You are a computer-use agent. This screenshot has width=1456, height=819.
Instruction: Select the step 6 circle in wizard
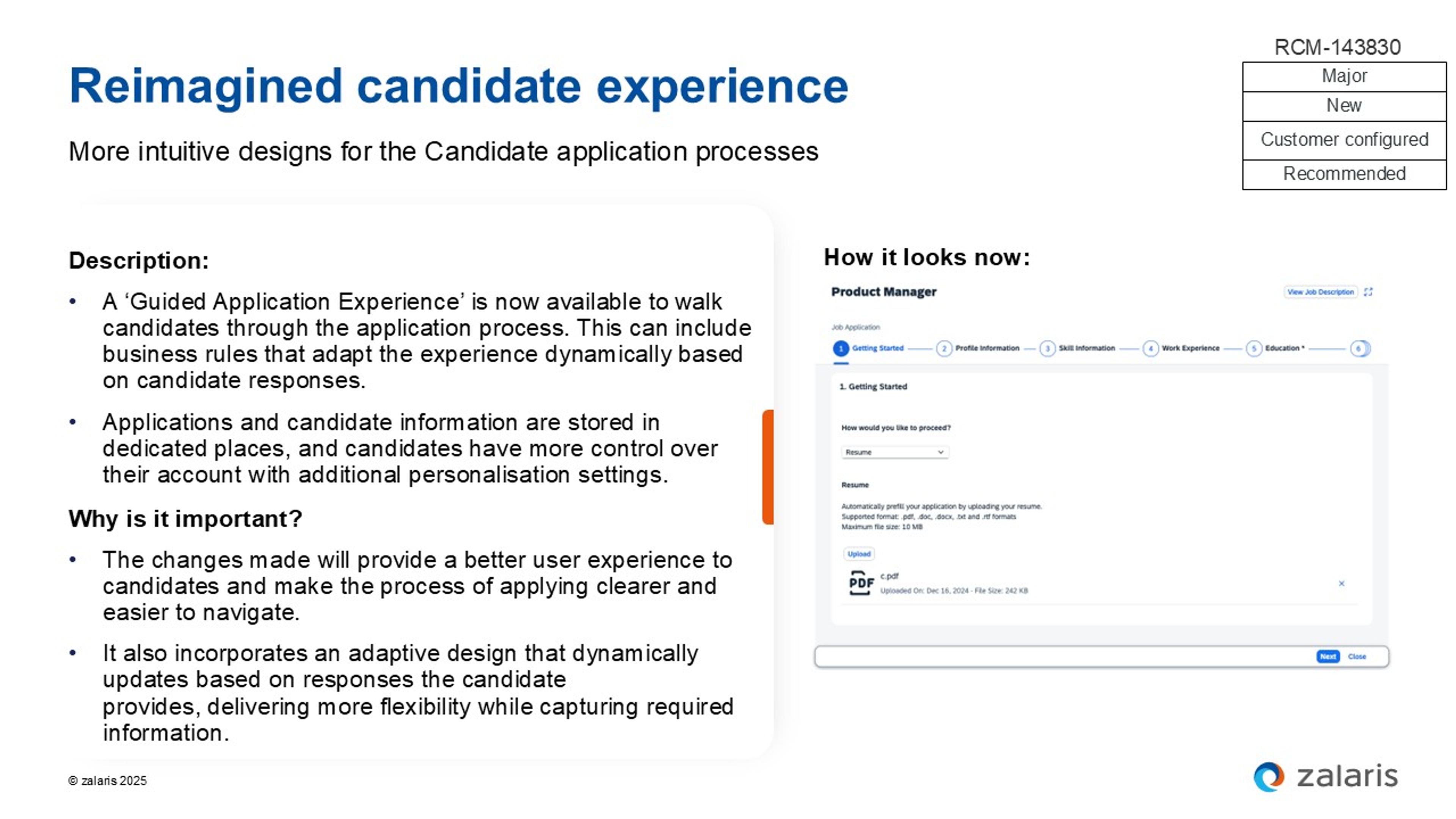click(x=1358, y=348)
